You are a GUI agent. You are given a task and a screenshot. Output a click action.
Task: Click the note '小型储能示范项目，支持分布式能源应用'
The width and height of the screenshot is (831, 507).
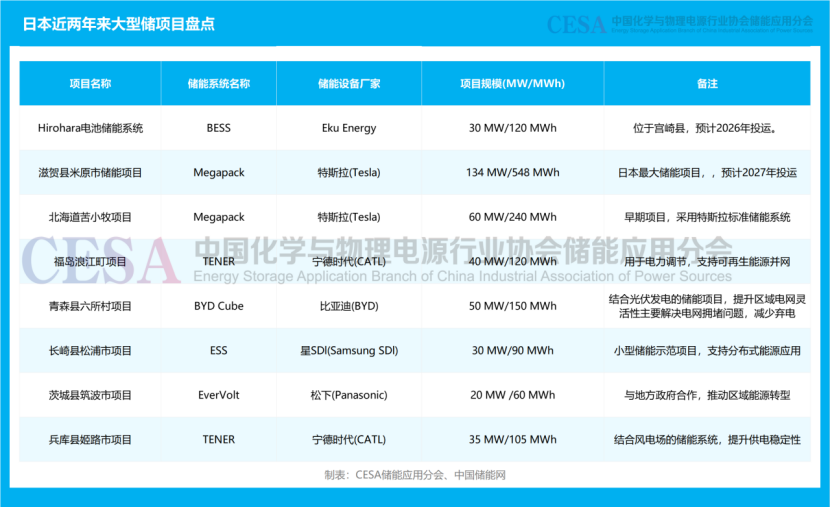click(707, 351)
